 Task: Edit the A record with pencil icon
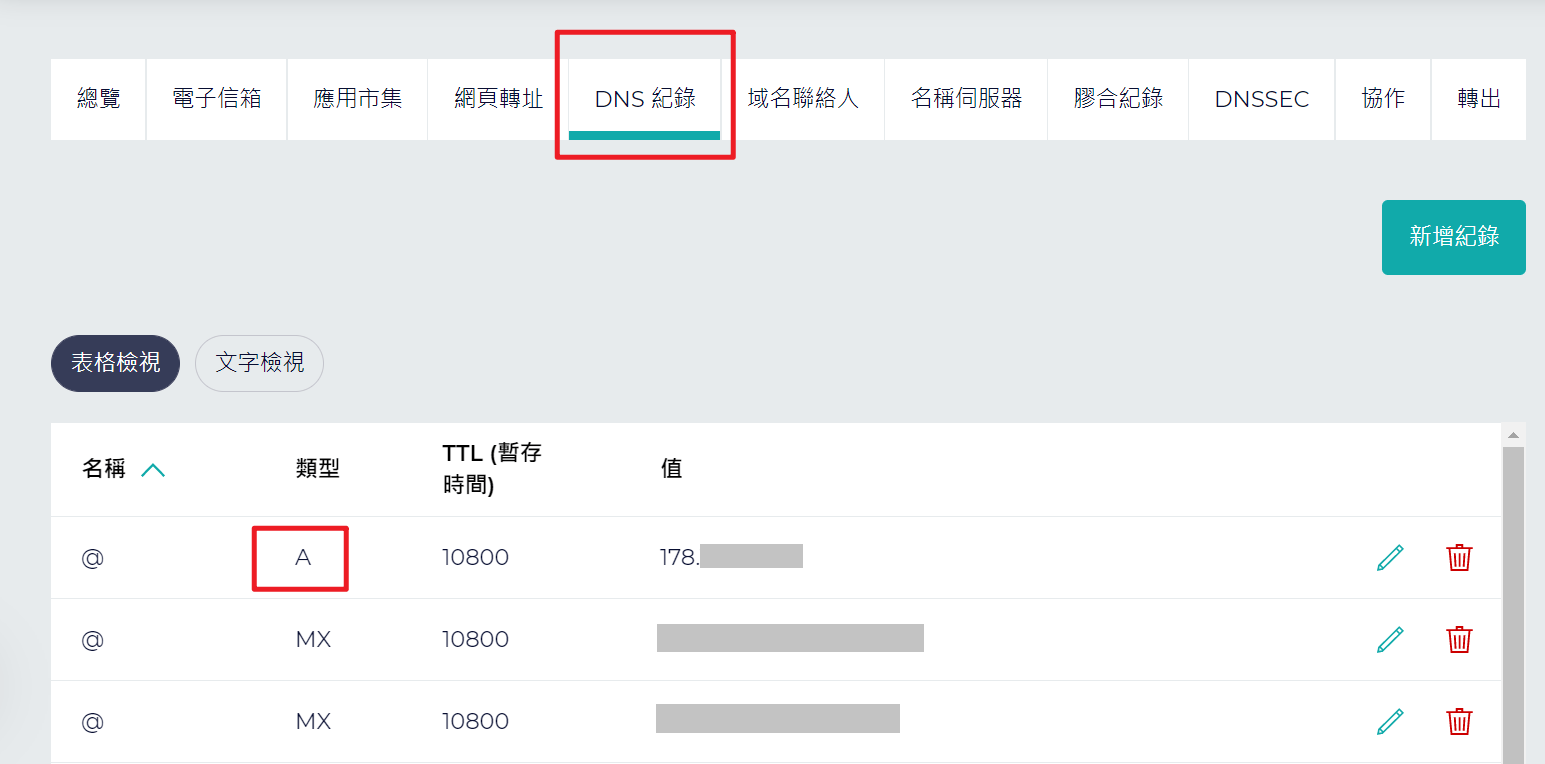(x=1390, y=557)
